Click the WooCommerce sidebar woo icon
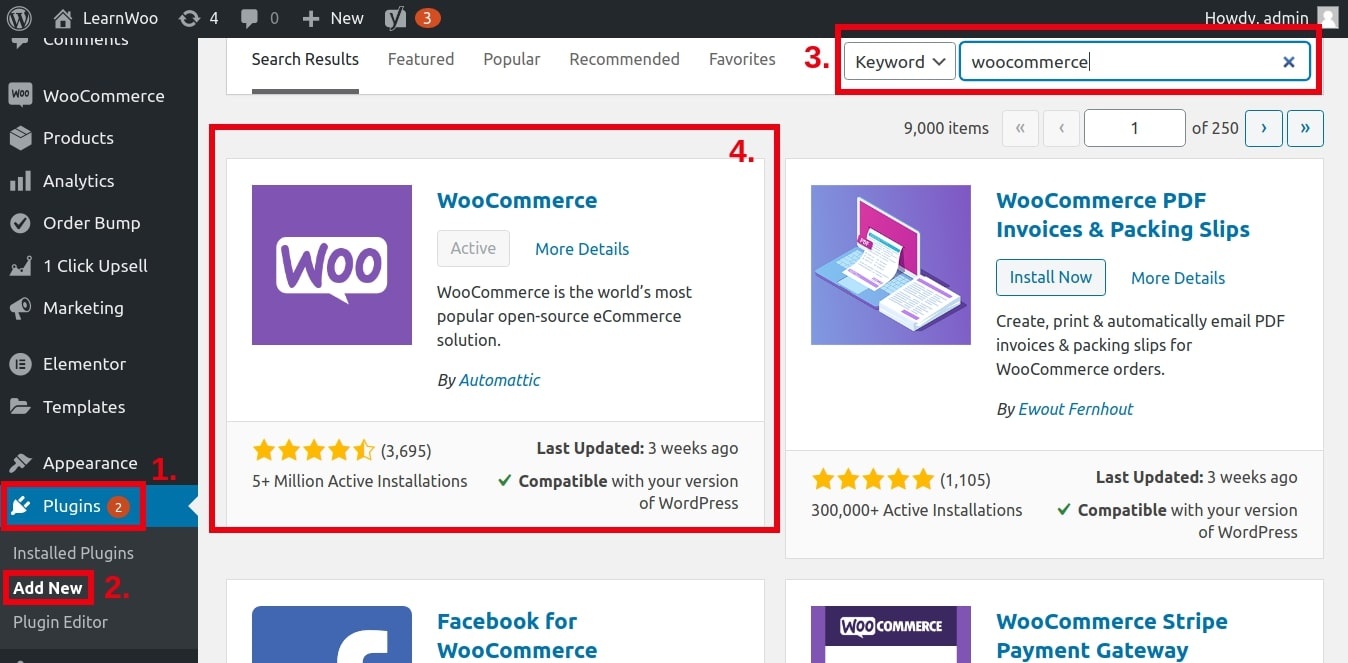 [20, 95]
